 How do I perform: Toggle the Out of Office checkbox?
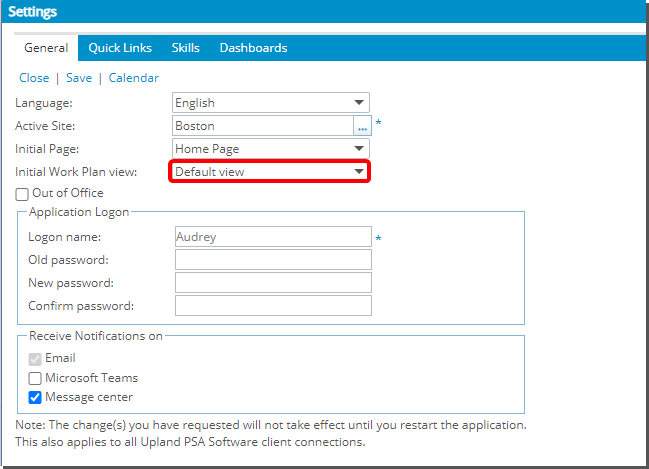tap(22, 194)
